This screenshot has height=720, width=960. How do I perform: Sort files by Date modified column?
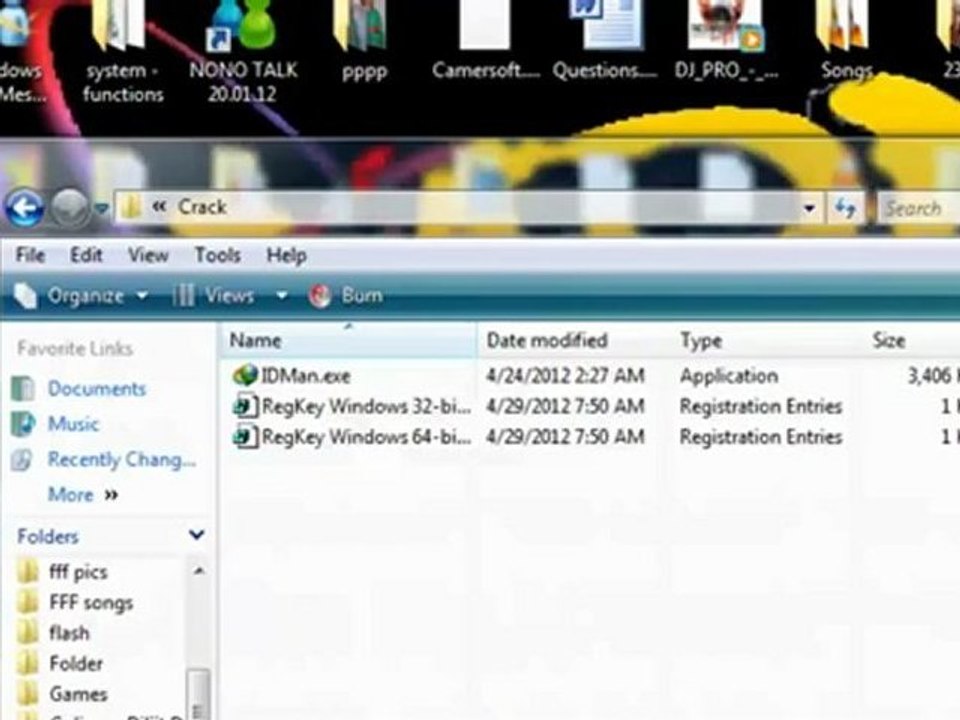click(x=576, y=340)
